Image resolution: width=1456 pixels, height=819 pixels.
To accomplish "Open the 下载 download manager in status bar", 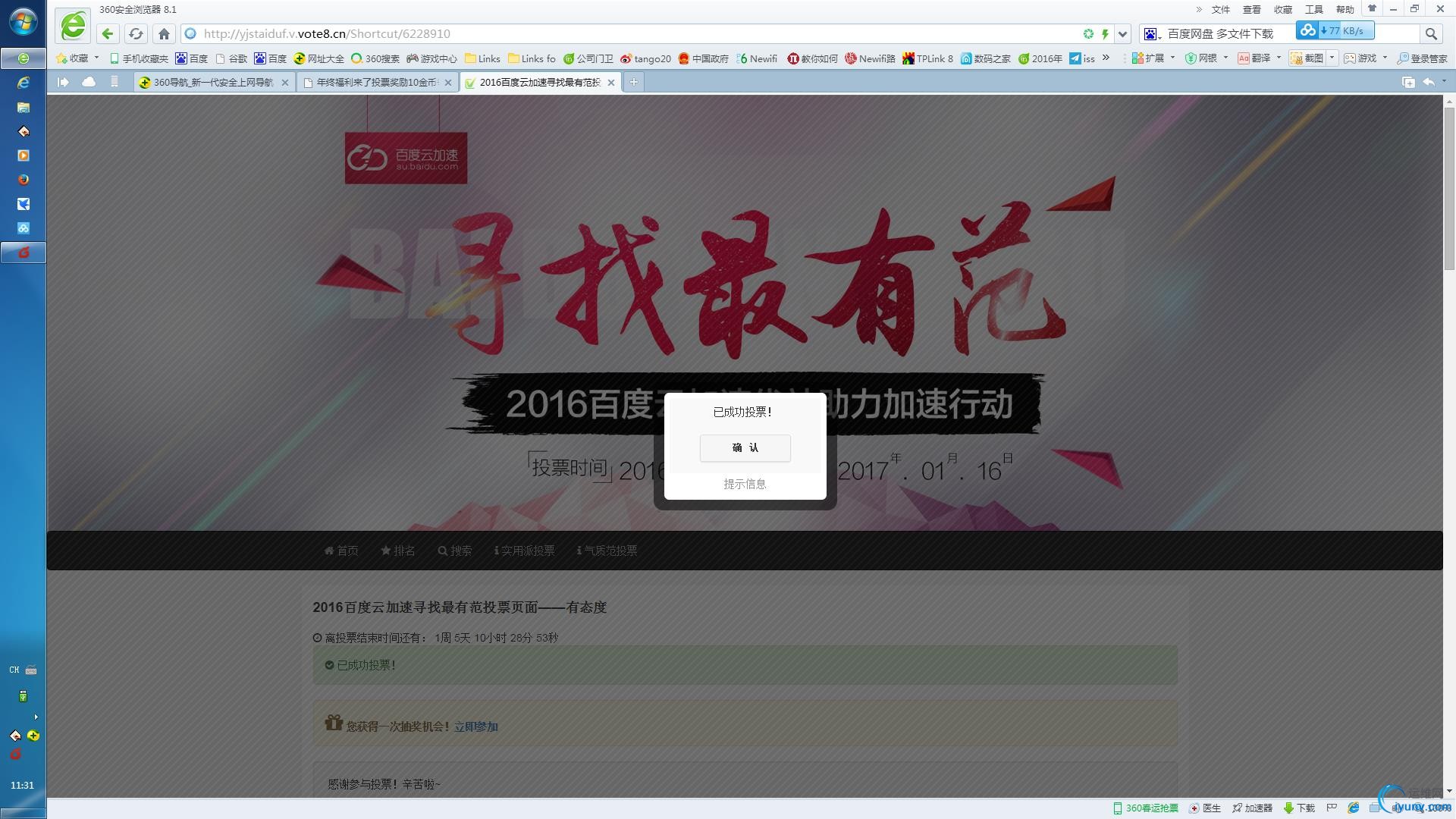I will pyautogui.click(x=1298, y=808).
